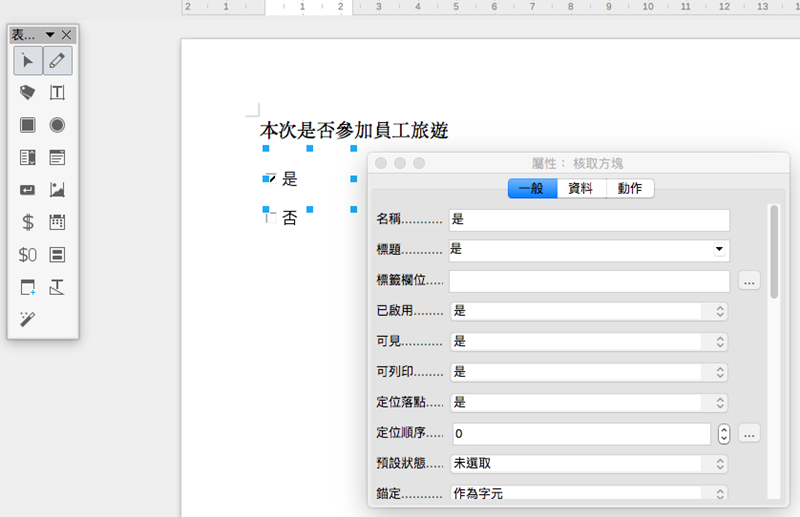800x517 pixels.
Task: Choose the Text Box control tool
Action: tap(57, 93)
